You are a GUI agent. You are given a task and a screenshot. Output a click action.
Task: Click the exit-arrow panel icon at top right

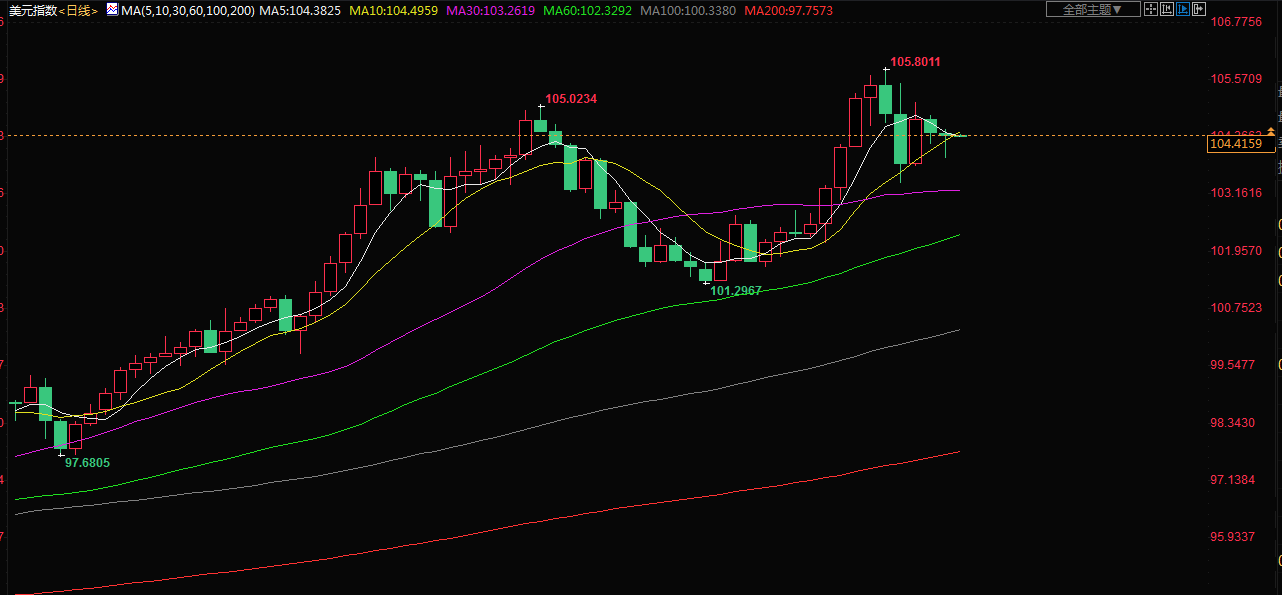[x=1199, y=9]
